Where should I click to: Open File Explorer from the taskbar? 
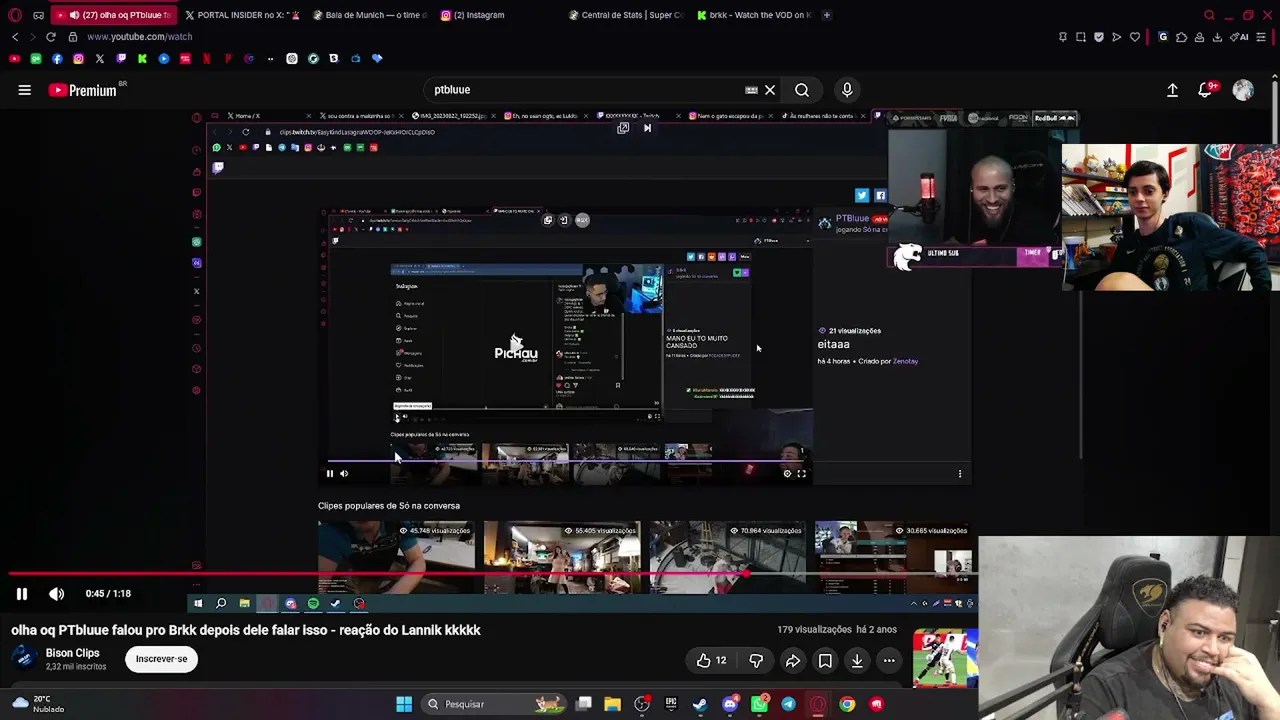(x=613, y=704)
